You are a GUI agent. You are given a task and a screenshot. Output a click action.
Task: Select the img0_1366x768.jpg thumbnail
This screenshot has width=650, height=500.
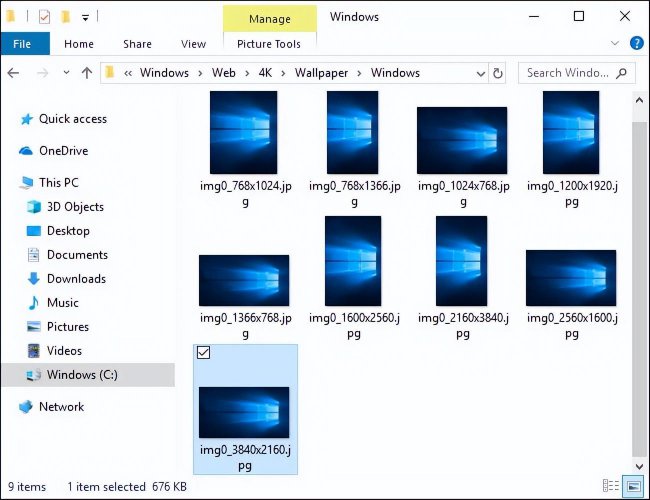click(244, 280)
